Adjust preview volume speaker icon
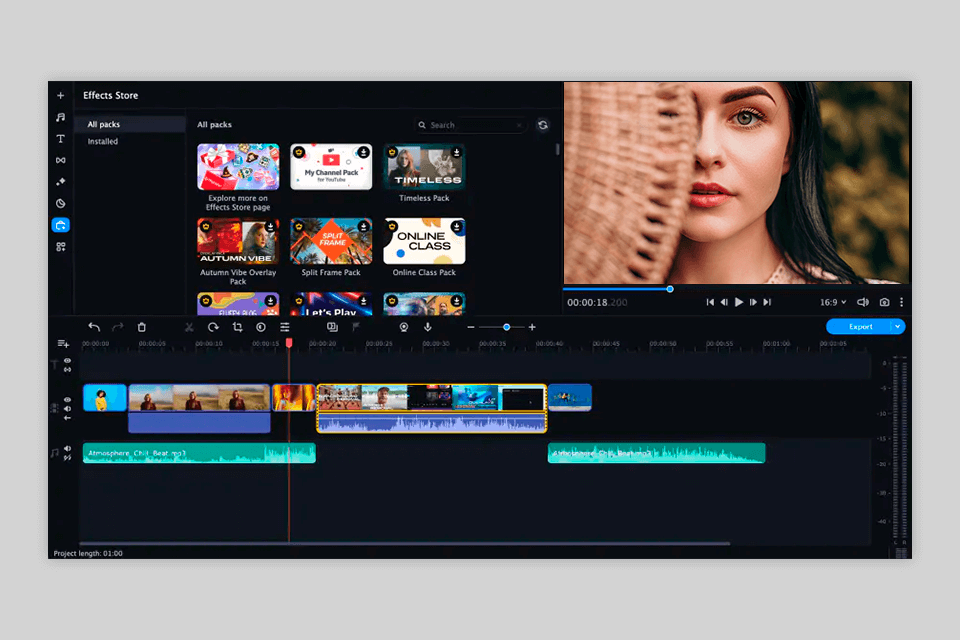 (863, 302)
